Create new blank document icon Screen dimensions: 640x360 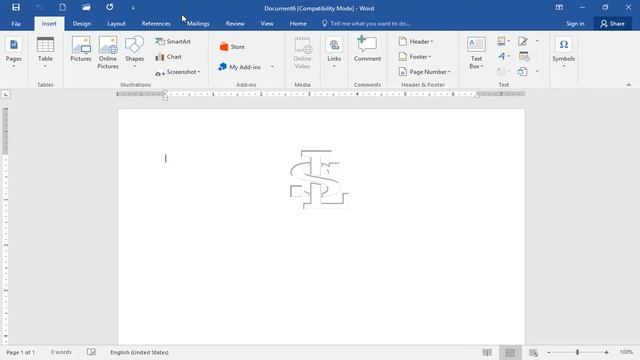coord(62,7)
